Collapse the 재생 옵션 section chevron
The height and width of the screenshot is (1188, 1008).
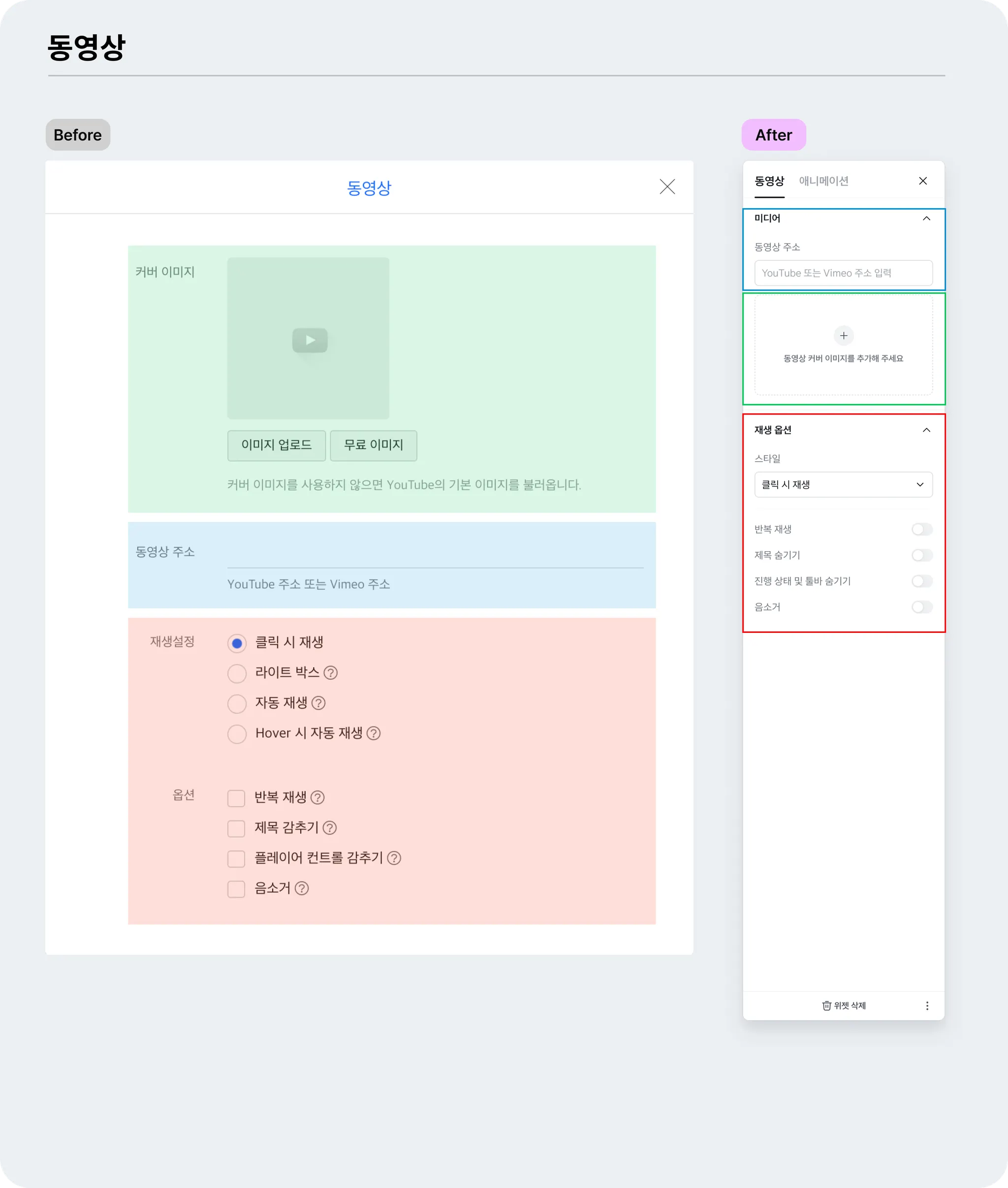[926, 430]
